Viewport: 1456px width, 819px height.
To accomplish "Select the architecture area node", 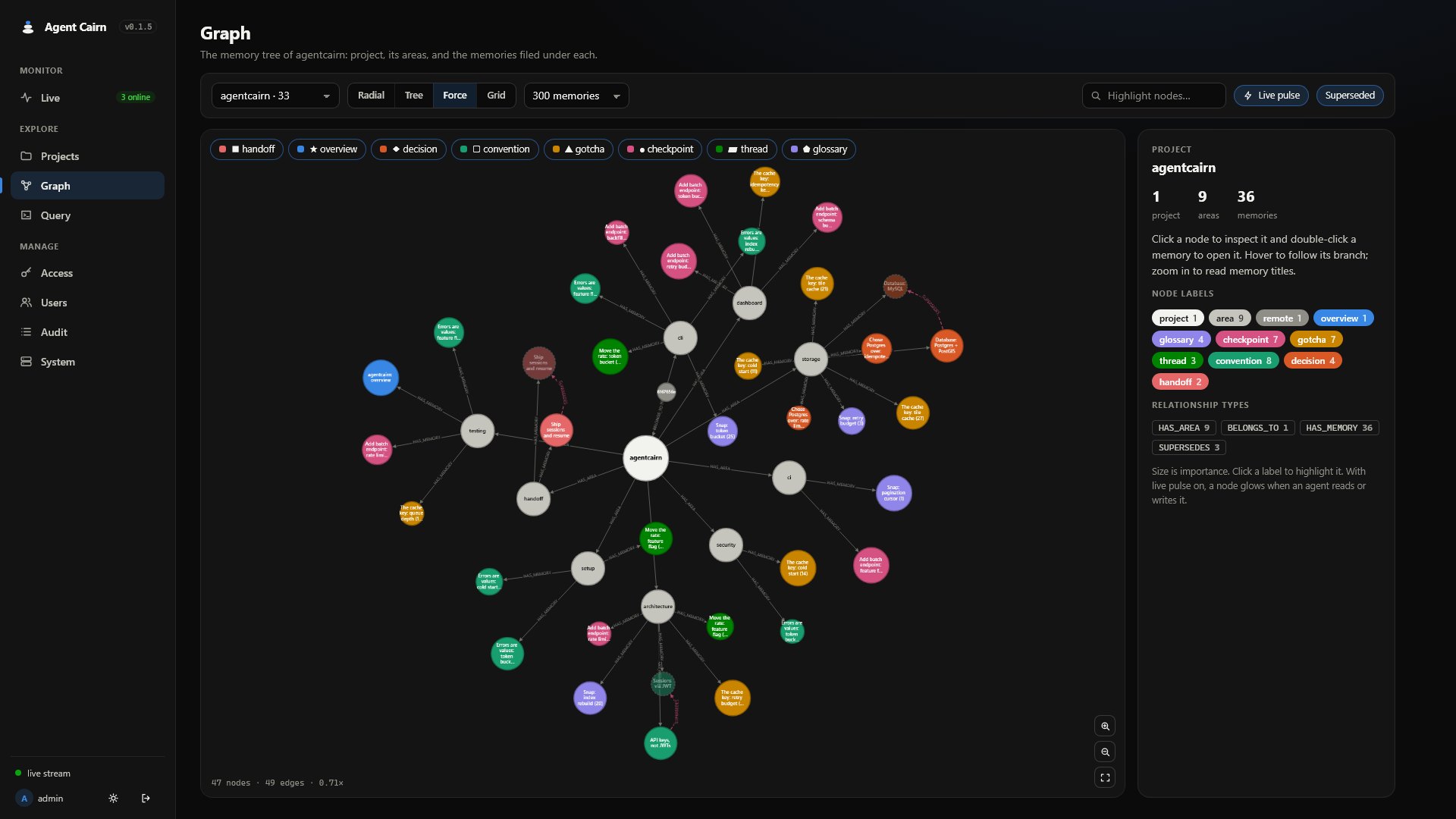I will 657,607.
